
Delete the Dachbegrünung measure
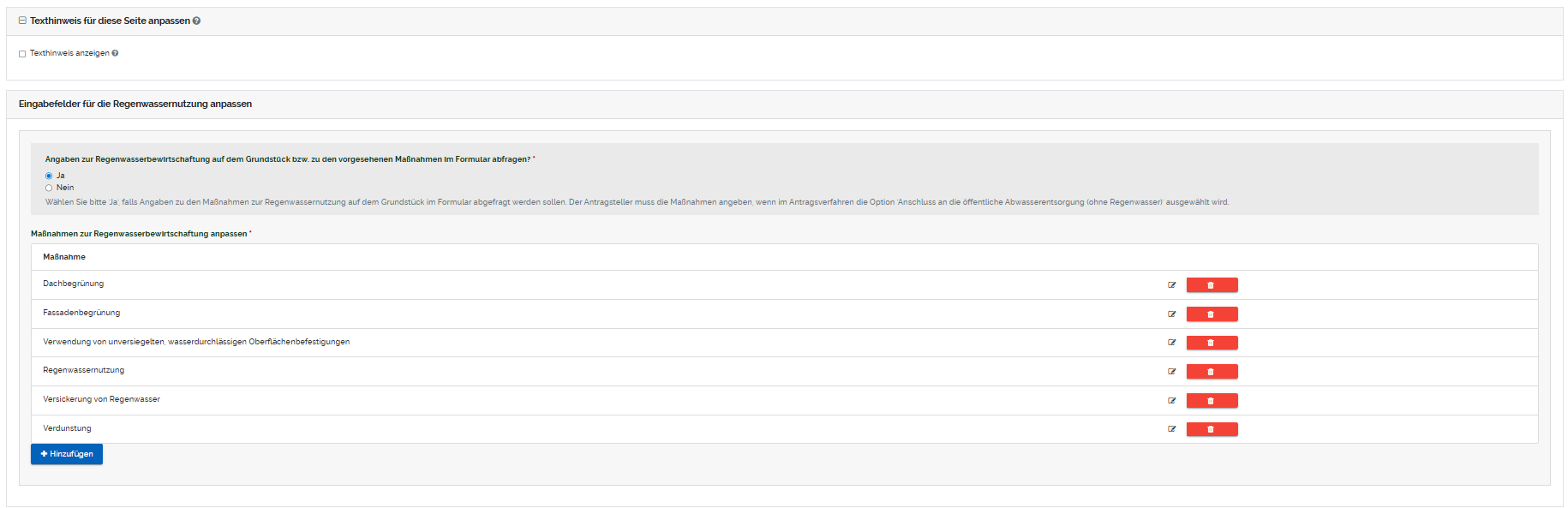point(1211,285)
